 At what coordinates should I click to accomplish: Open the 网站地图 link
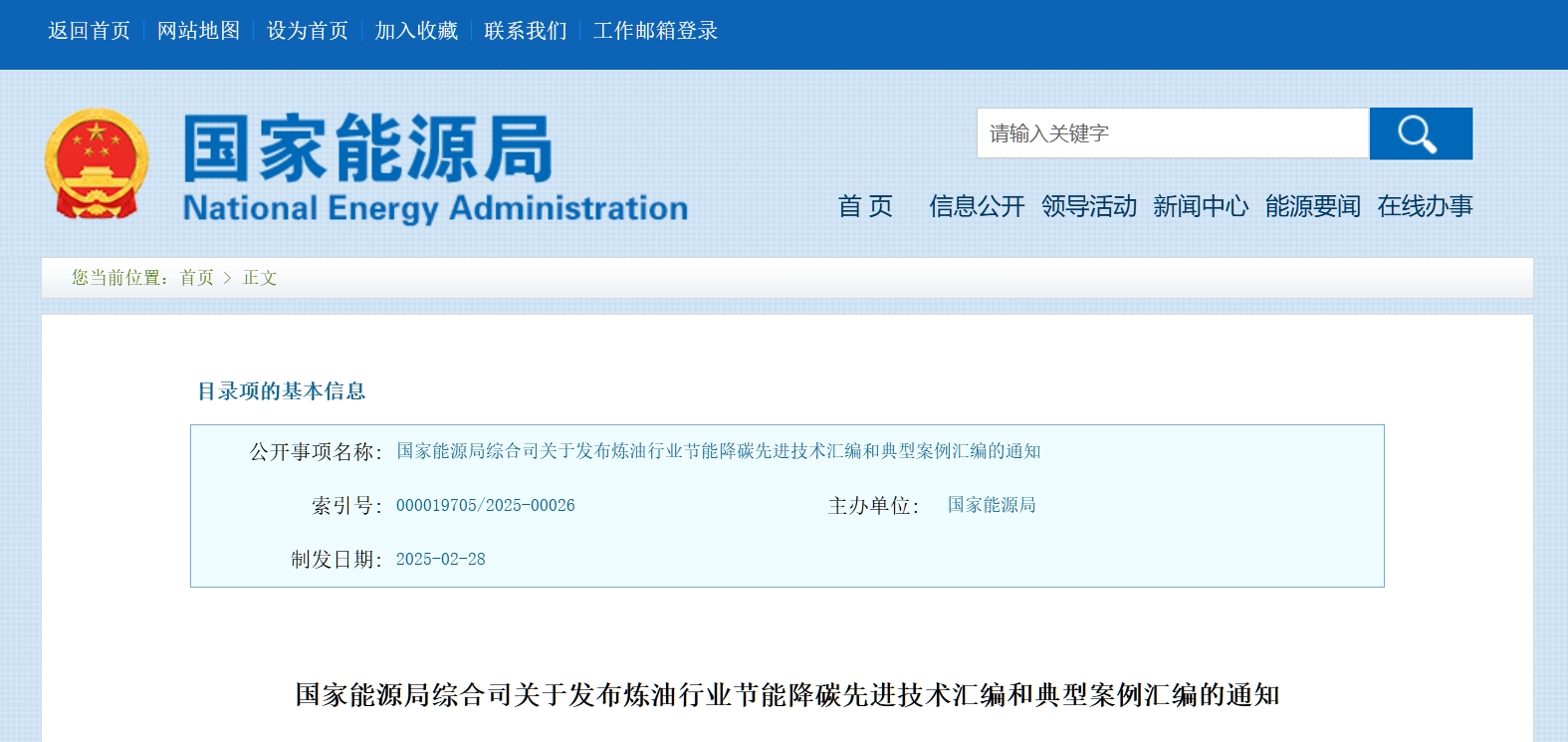click(198, 31)
